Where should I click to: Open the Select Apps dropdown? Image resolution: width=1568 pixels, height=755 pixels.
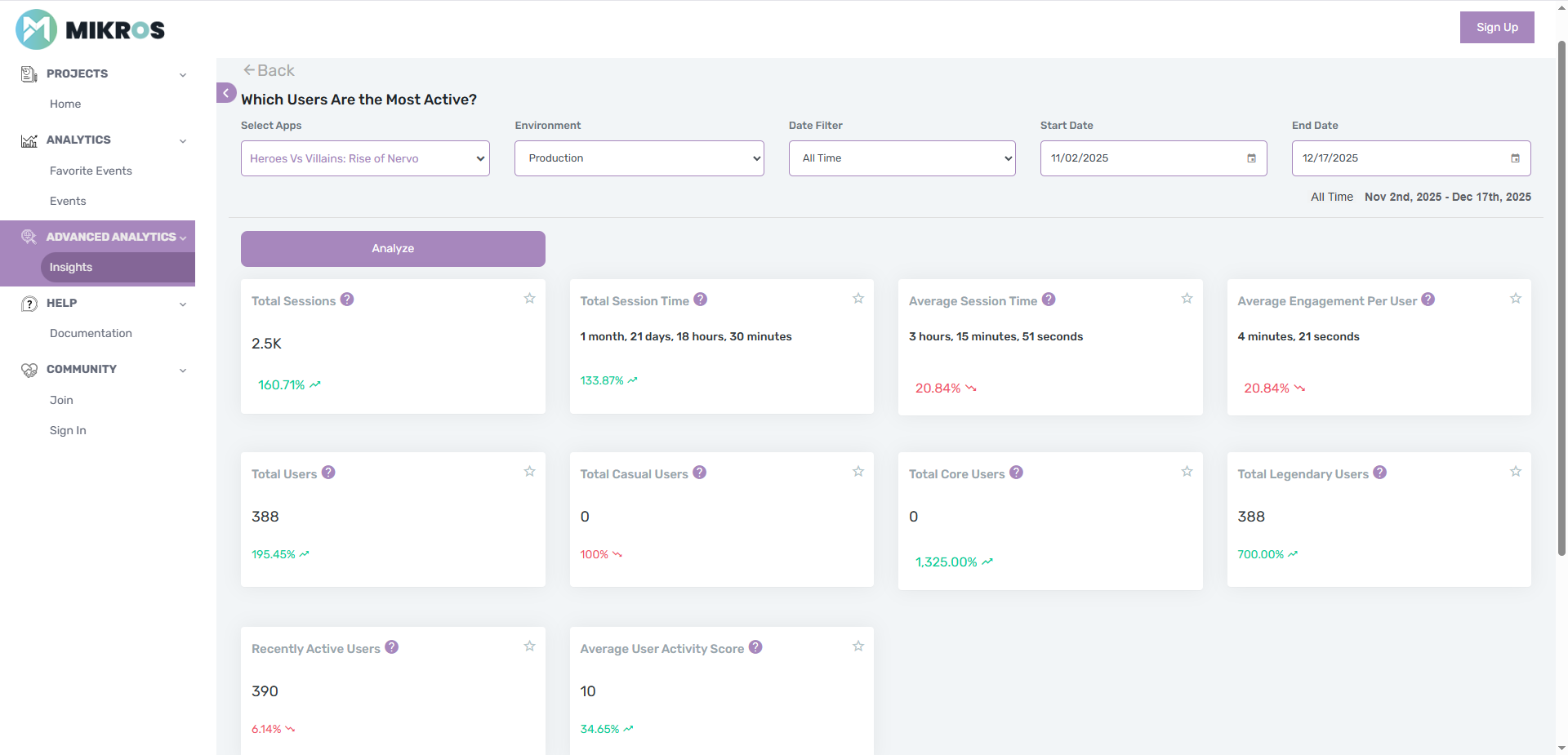365,158
